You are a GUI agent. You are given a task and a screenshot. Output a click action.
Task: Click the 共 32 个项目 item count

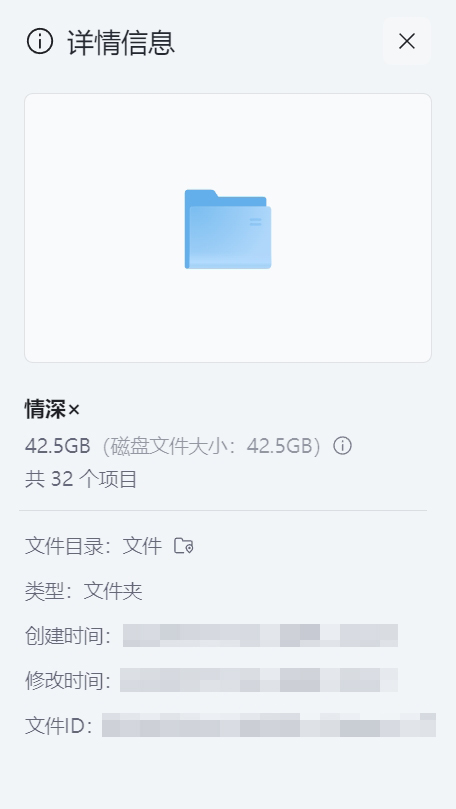pos(80,479)
